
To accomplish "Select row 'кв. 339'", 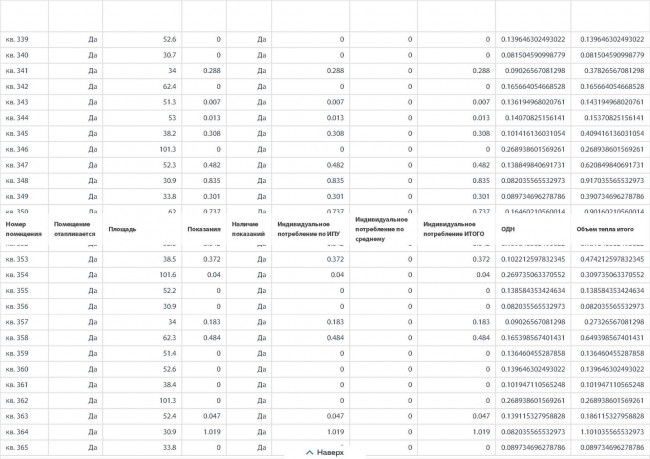I will tap(325, 39).
